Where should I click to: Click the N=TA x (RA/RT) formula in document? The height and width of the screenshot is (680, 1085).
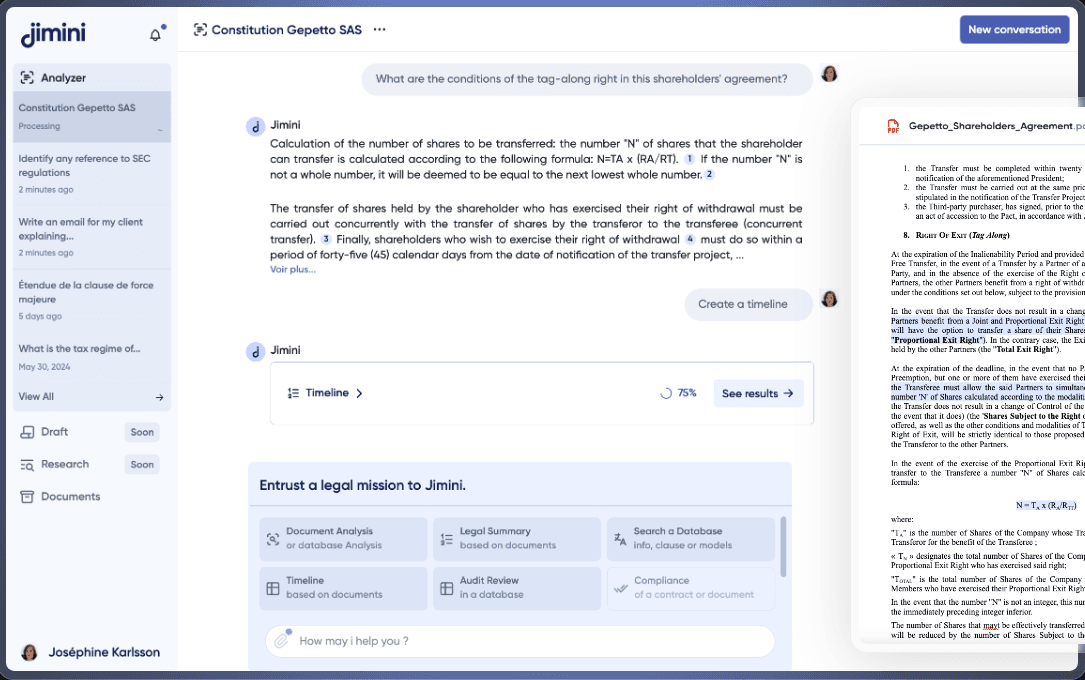click(x=1046, y=505)
